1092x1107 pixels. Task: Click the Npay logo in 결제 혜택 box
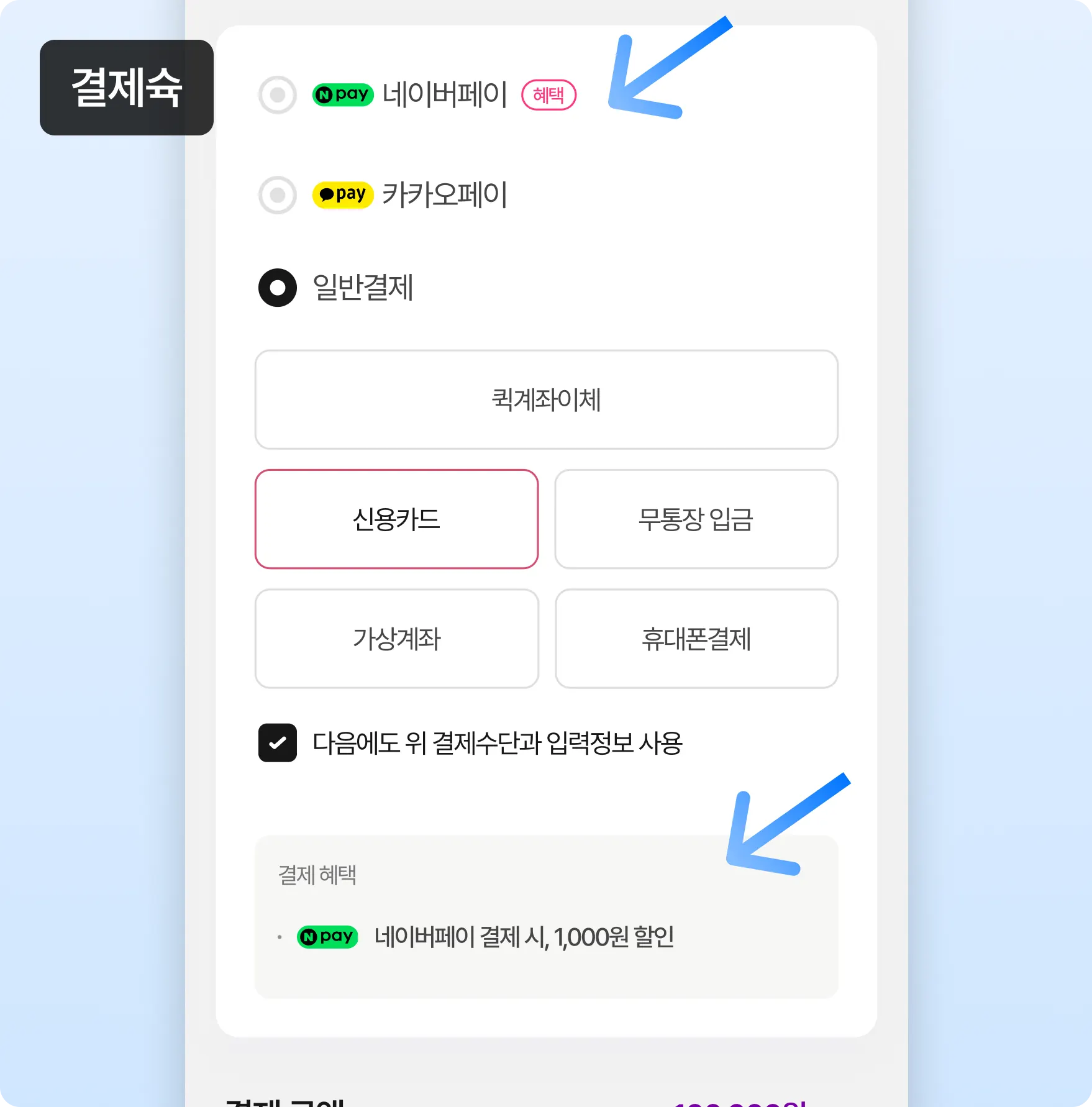[327, 936]
